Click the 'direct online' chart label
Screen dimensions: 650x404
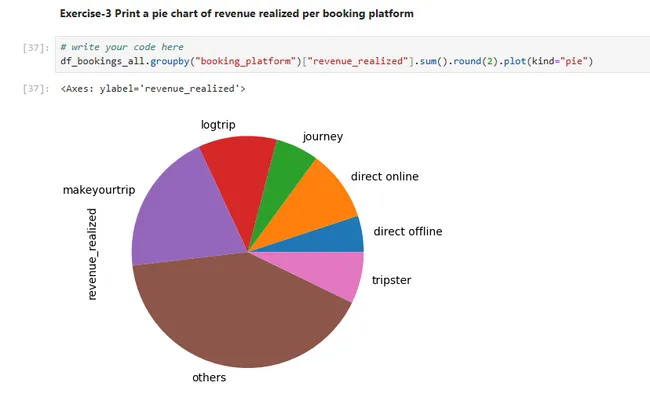[x=384, y=177]
